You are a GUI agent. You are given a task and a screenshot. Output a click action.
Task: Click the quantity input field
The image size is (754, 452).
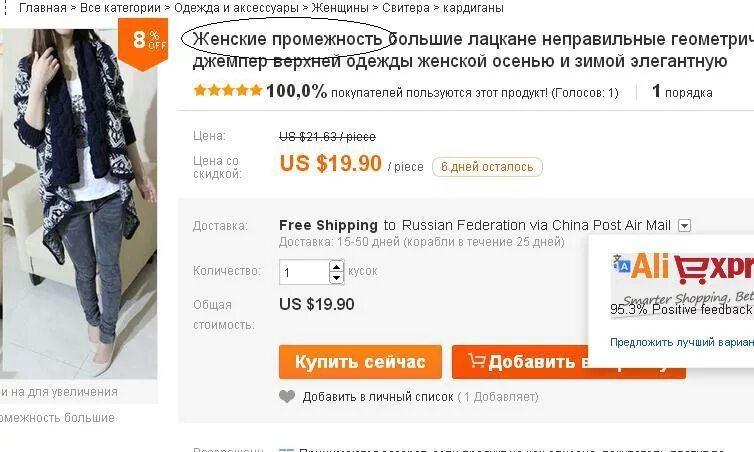pos(304,272)
